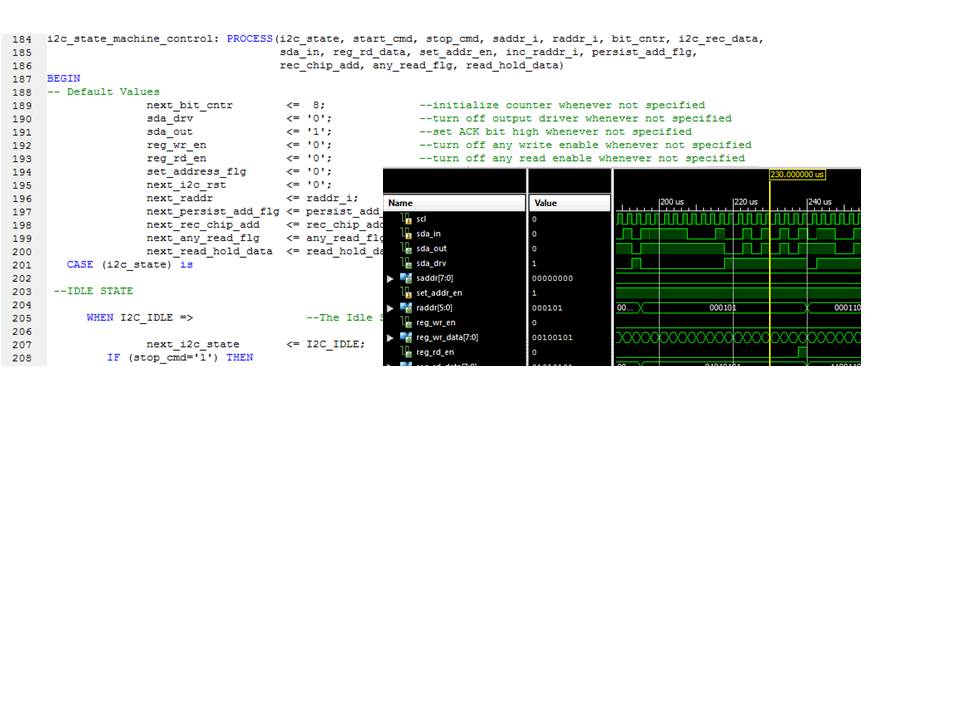Click the reg_wr_en signal icon
960x720 pixels.
(406, 322)
